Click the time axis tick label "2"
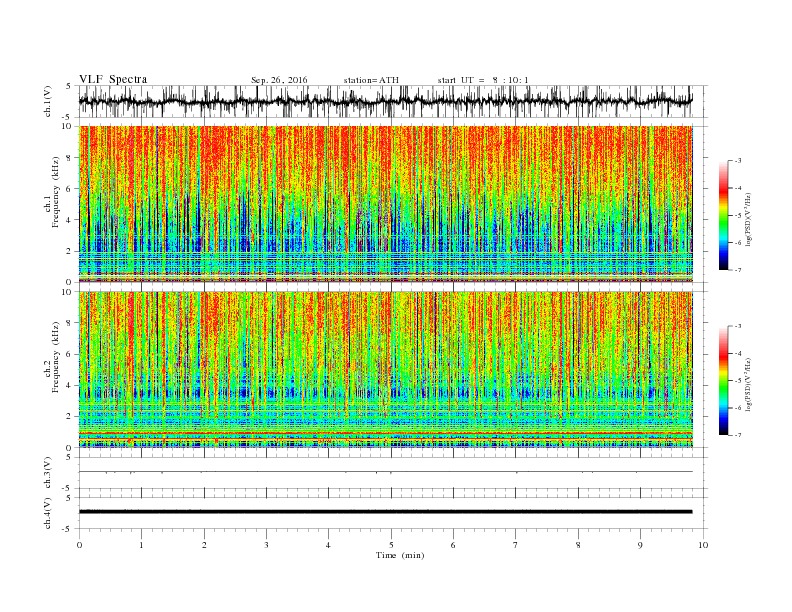Screen dimensions: 792x612 (x=204, y=545)
